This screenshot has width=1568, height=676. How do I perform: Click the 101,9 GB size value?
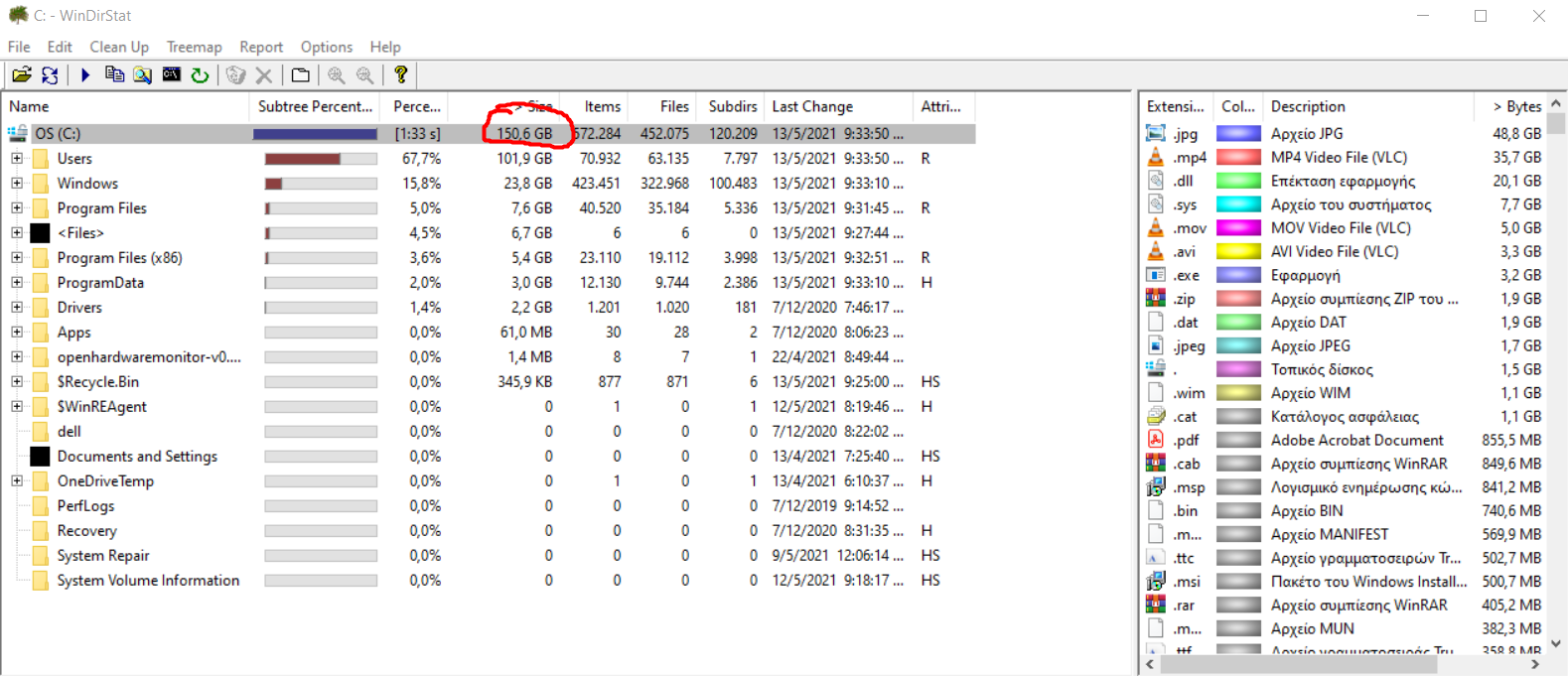(x=524, y=159)
